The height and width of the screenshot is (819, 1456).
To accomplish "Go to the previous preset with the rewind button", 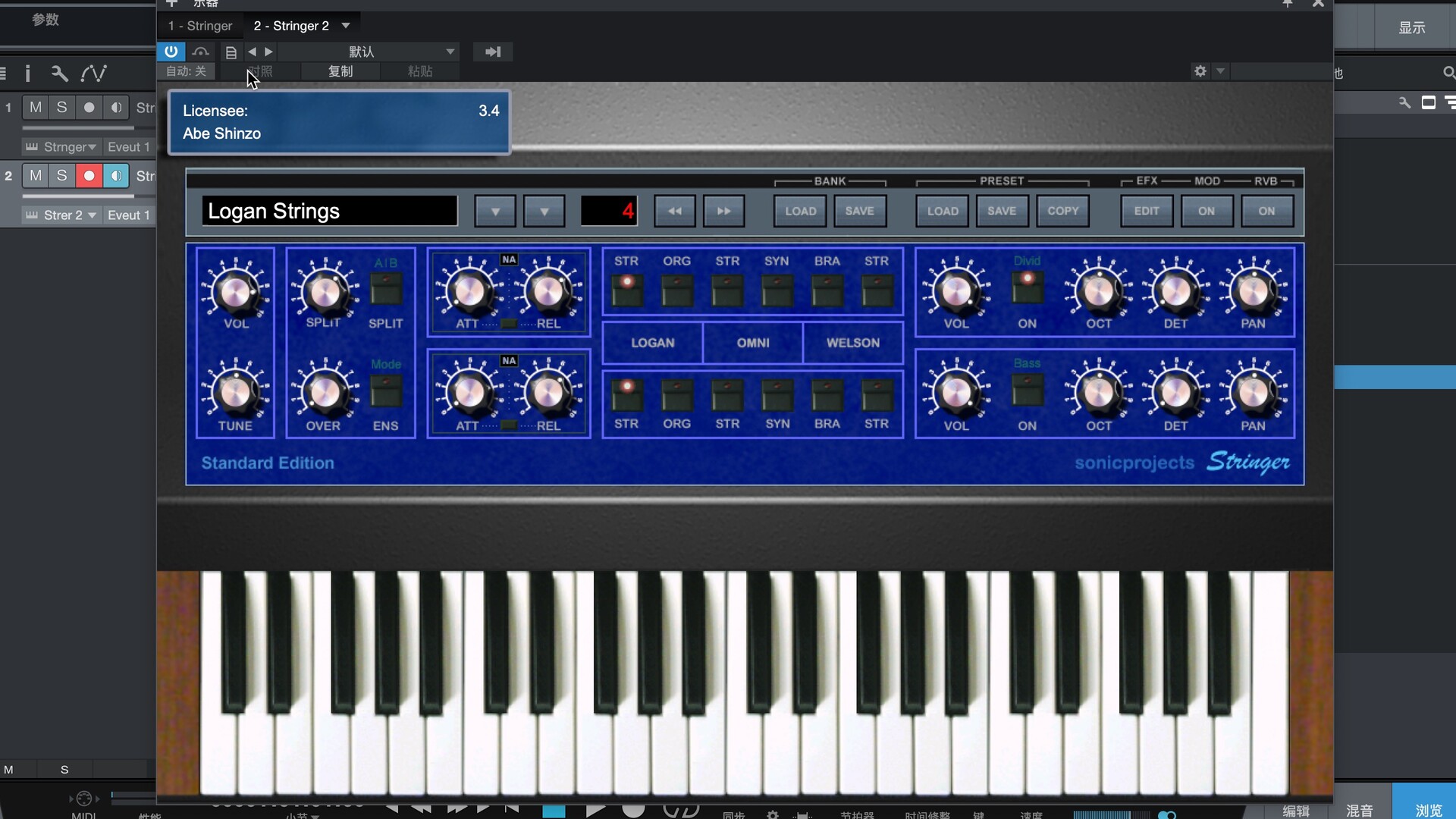I will pyautogui.click(x=674, y=212).
